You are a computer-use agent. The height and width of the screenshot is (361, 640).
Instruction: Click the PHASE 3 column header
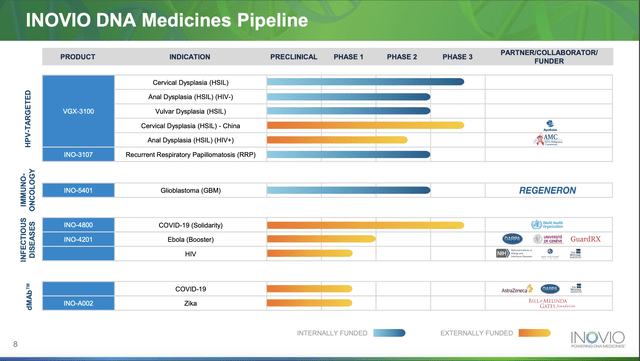pos(457,57)
